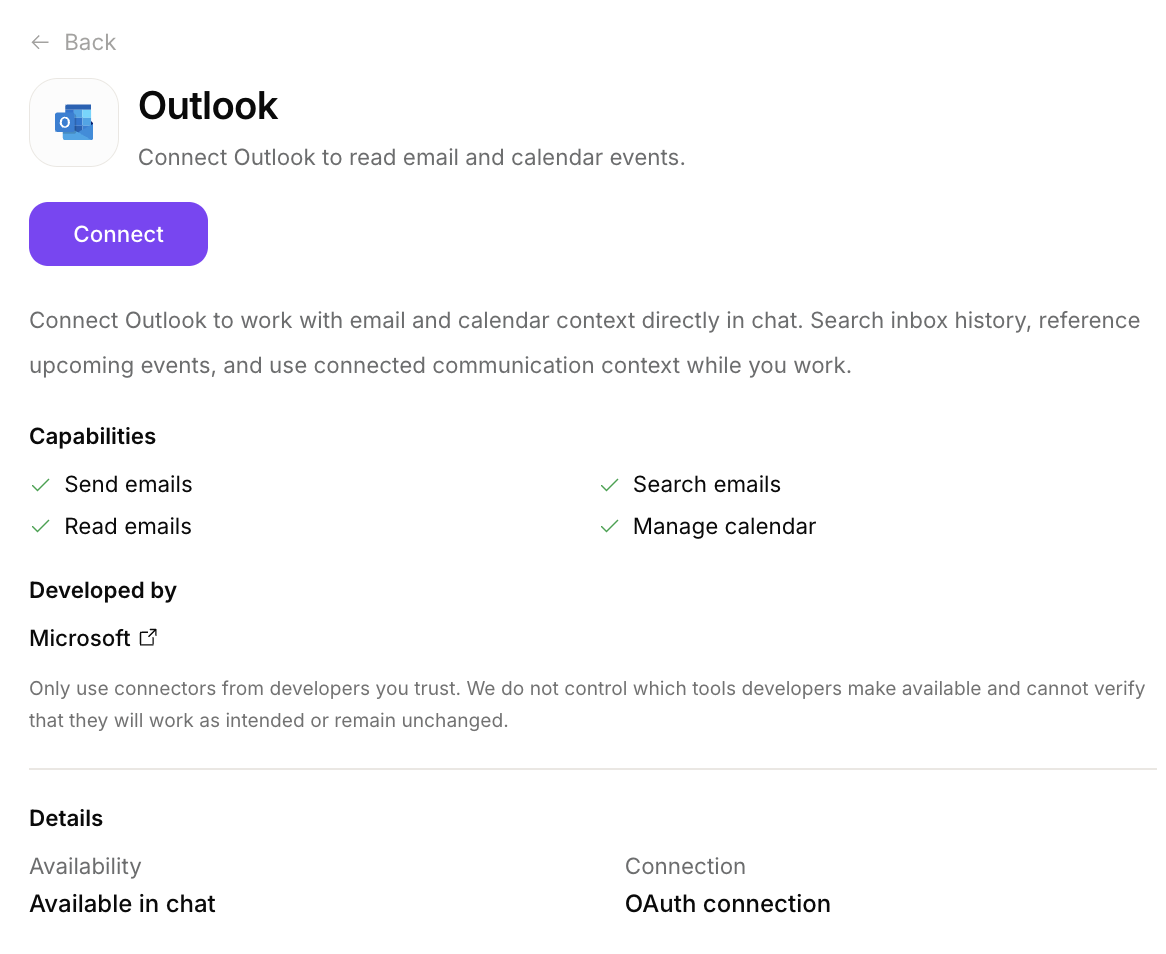Click the checkmark beside Read emails
Image resolution: width=1166 pixels, height=954 pixels.
click(40, 526)
